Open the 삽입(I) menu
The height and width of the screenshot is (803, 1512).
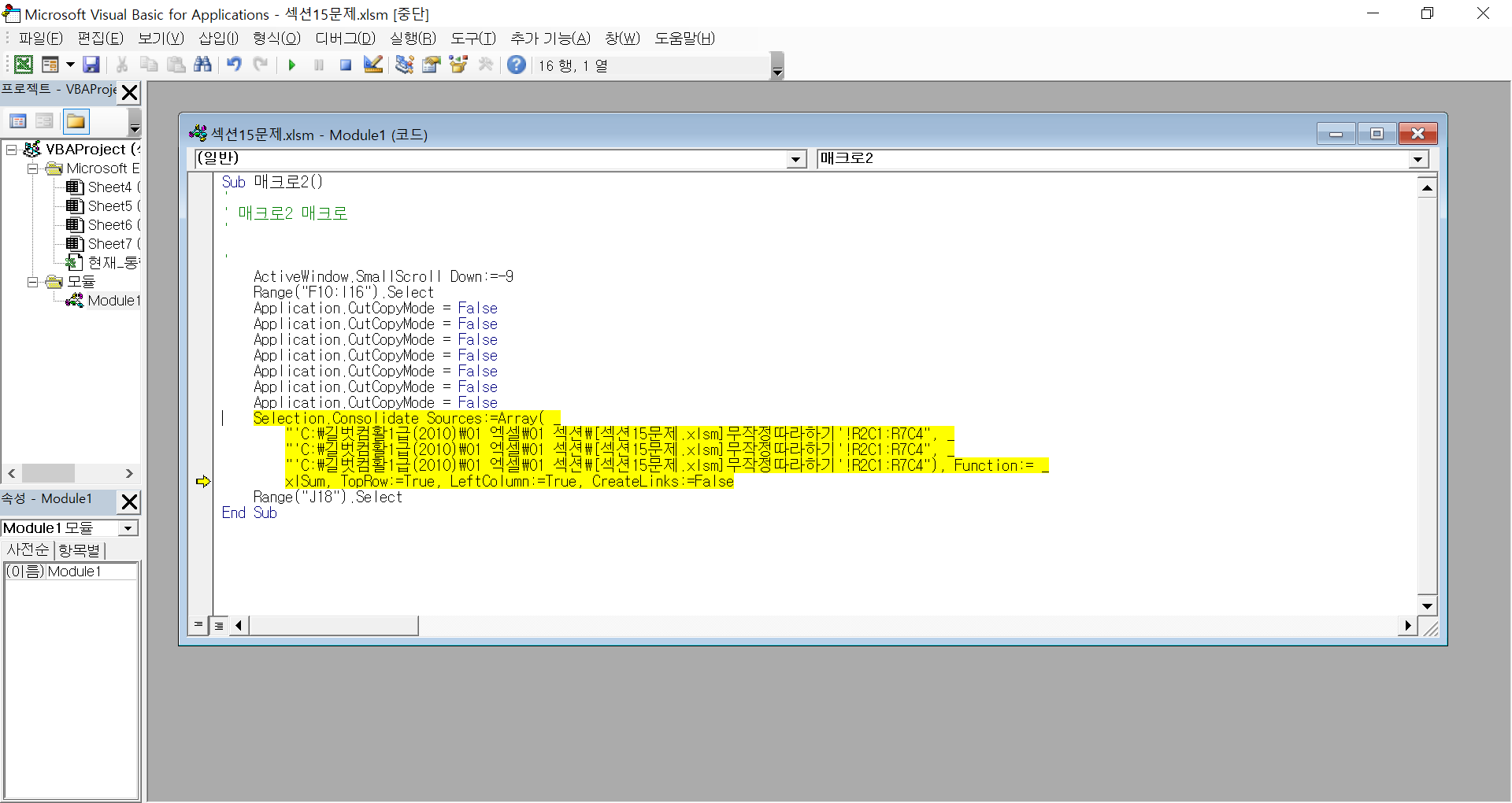(x=218, y=39)
